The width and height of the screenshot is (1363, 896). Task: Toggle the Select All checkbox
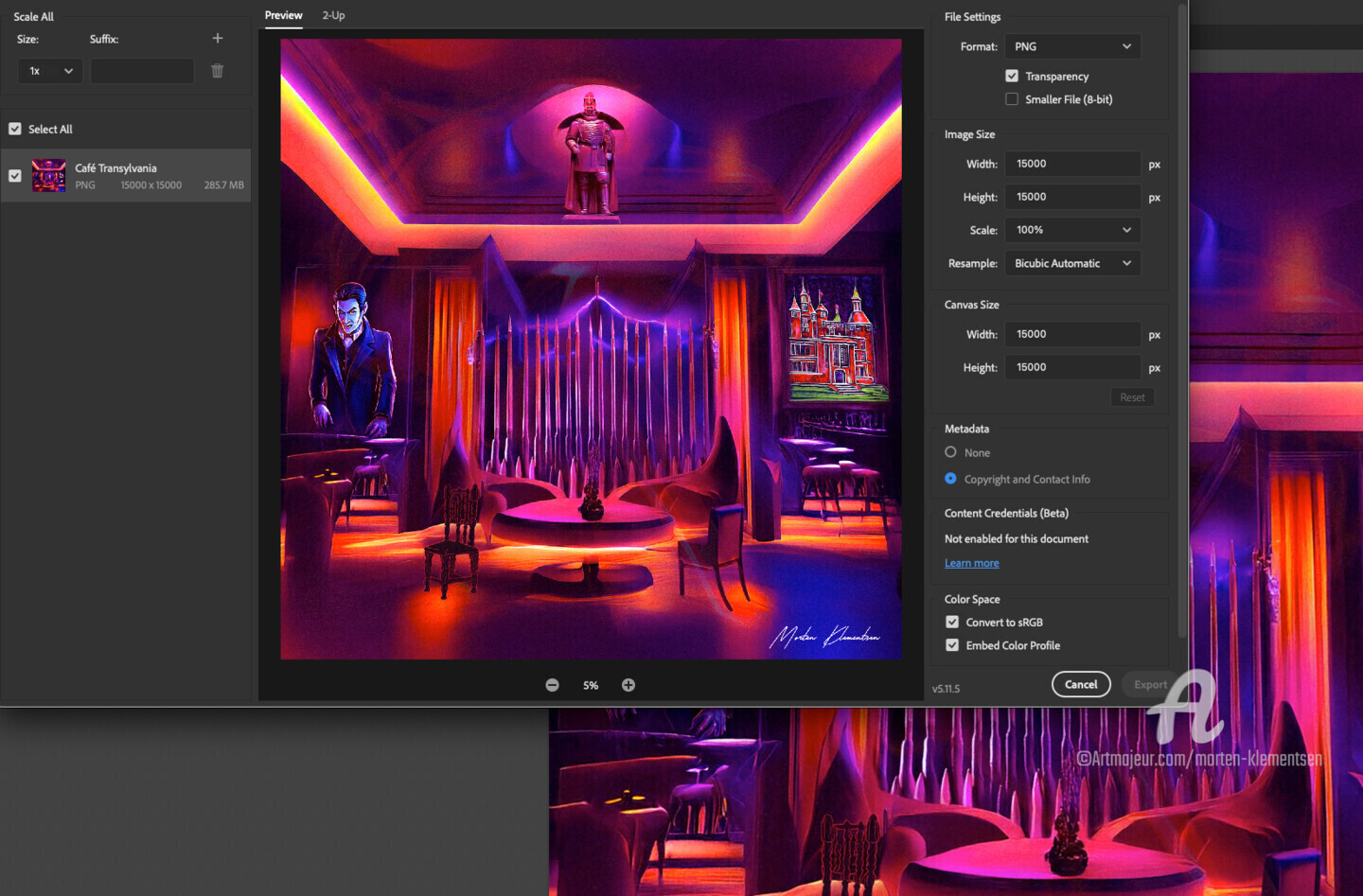(x=15, y=130)
